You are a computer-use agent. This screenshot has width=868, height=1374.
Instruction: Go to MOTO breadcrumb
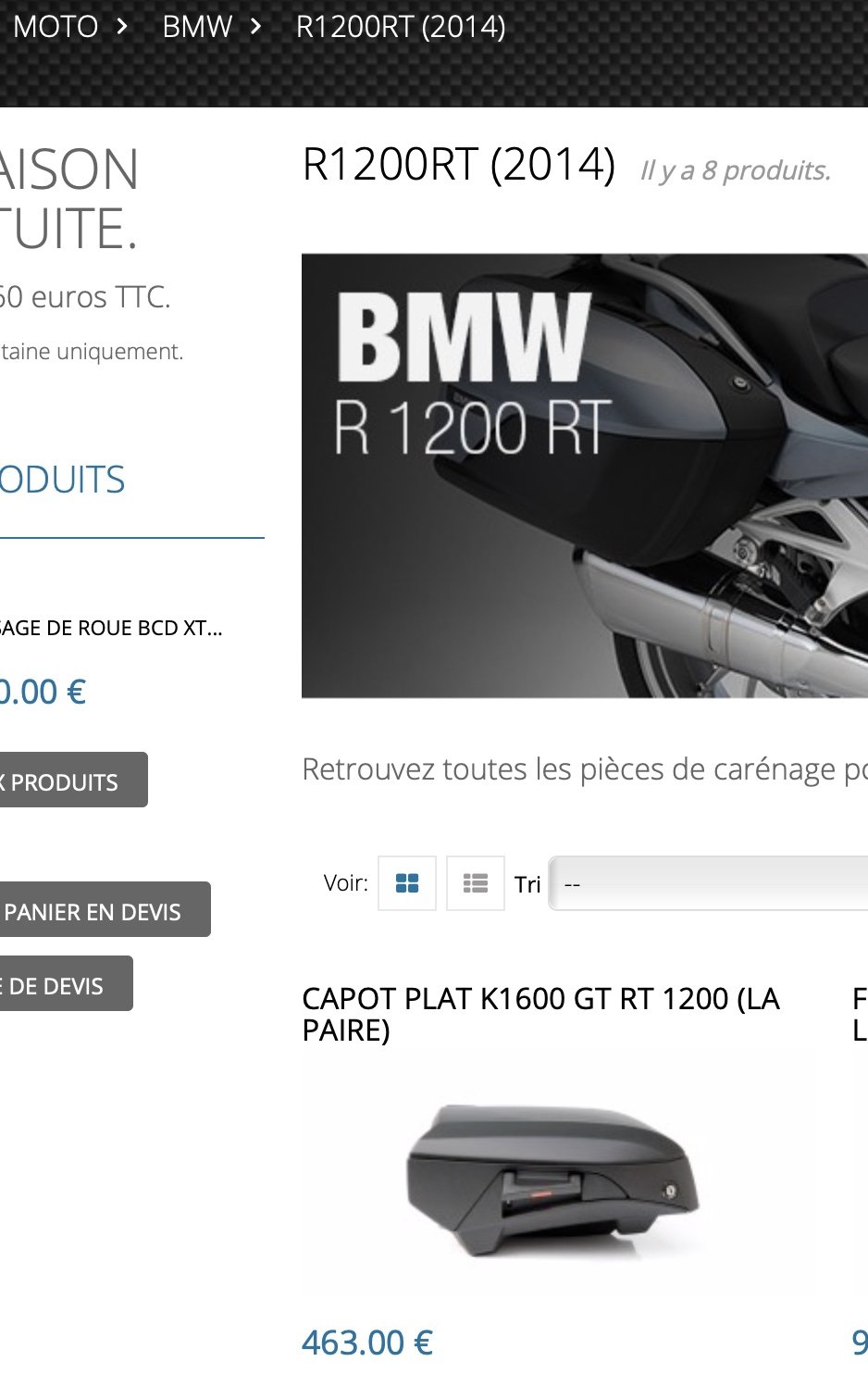[56, 27]
